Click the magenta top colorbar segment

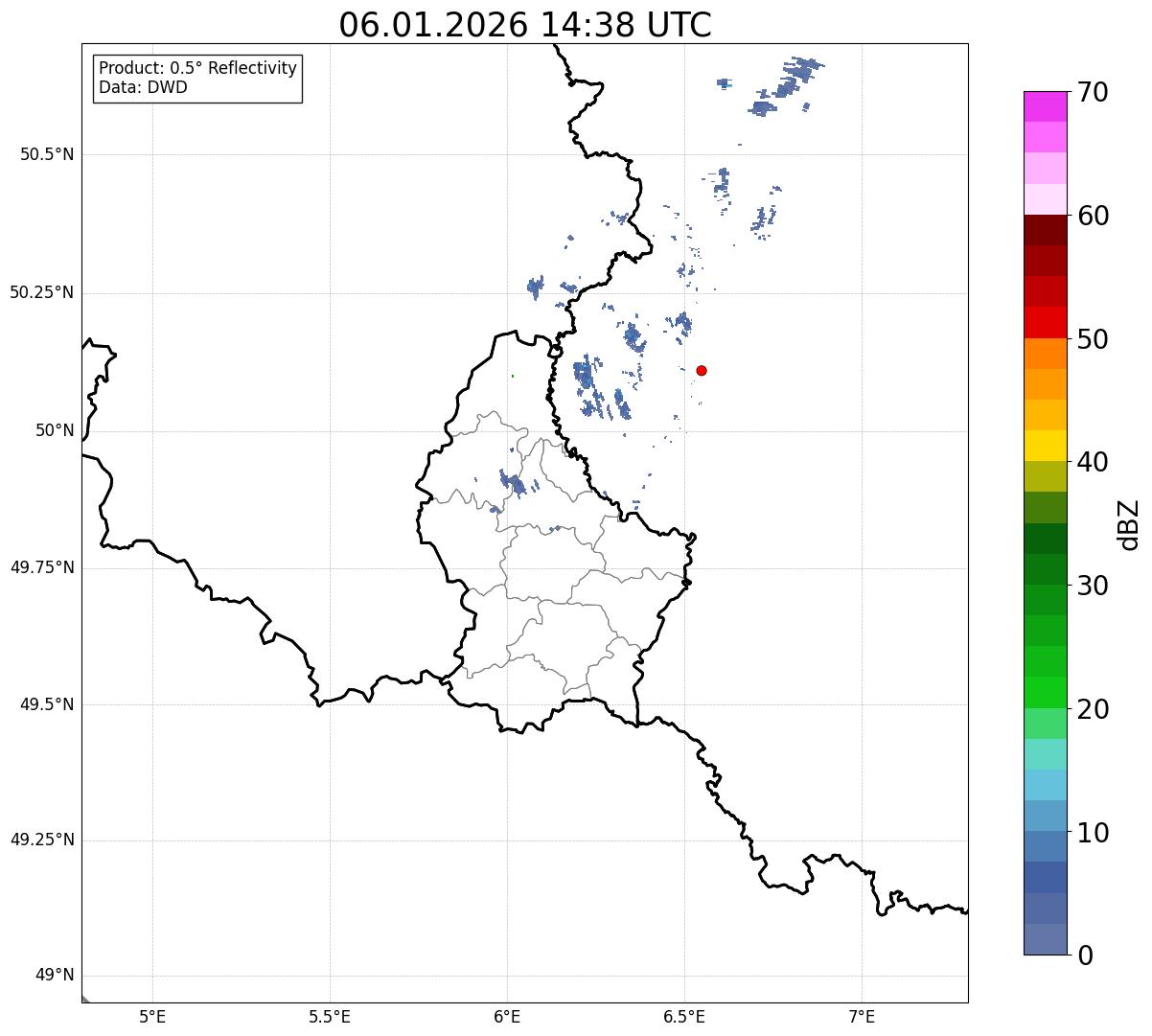1045,106
